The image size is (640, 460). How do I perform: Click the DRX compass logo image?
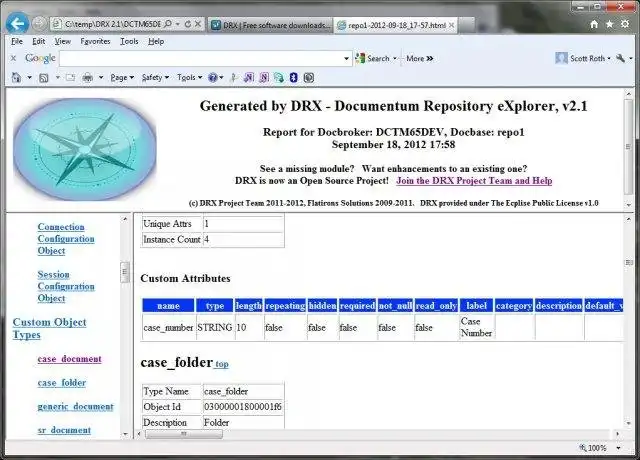coord(84,149)
